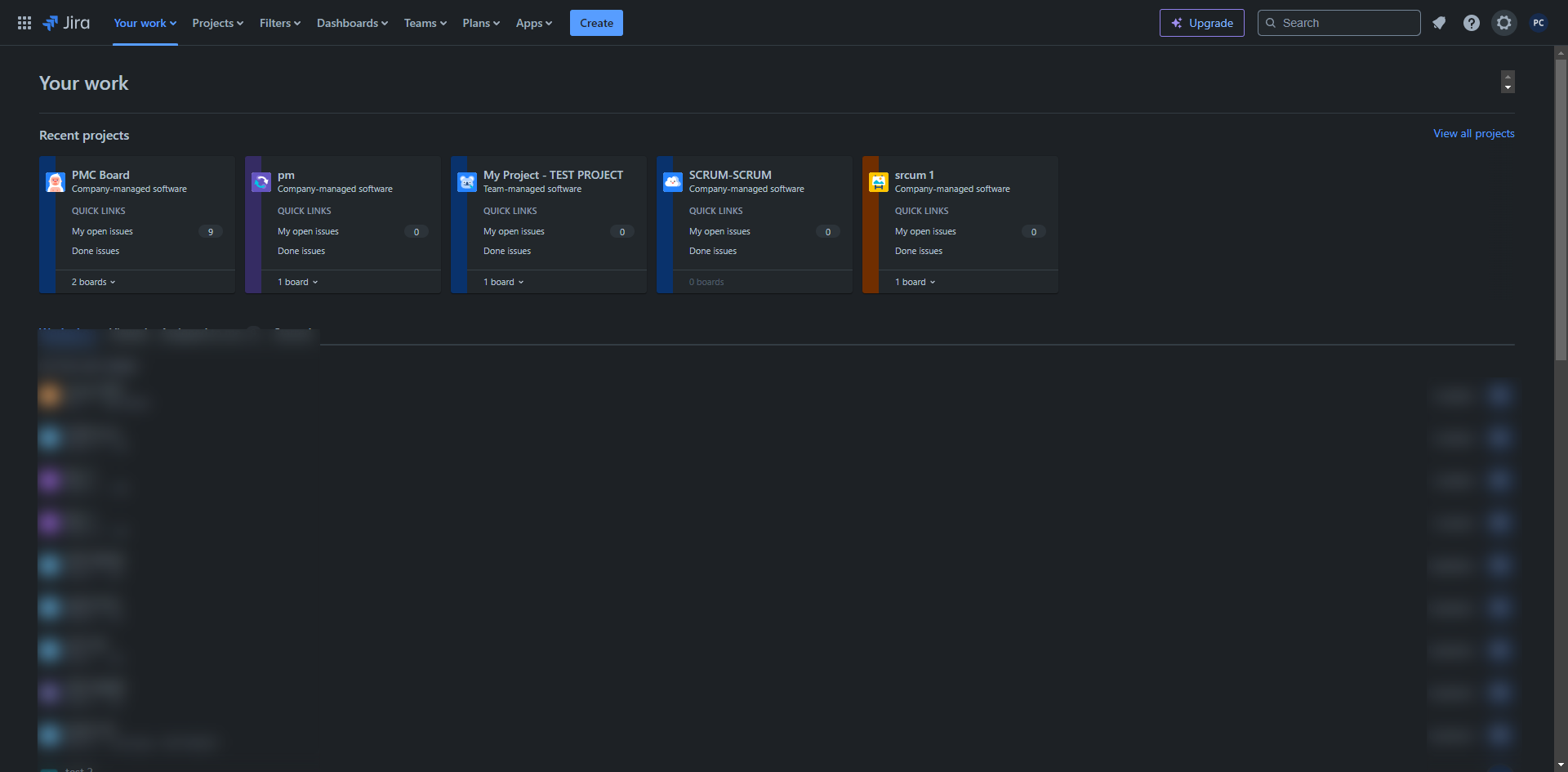This screenshot has height=772, width=1568.
Task: Open Done issues for SCRUM-SCRUM
Action: (x=713, y=252)
